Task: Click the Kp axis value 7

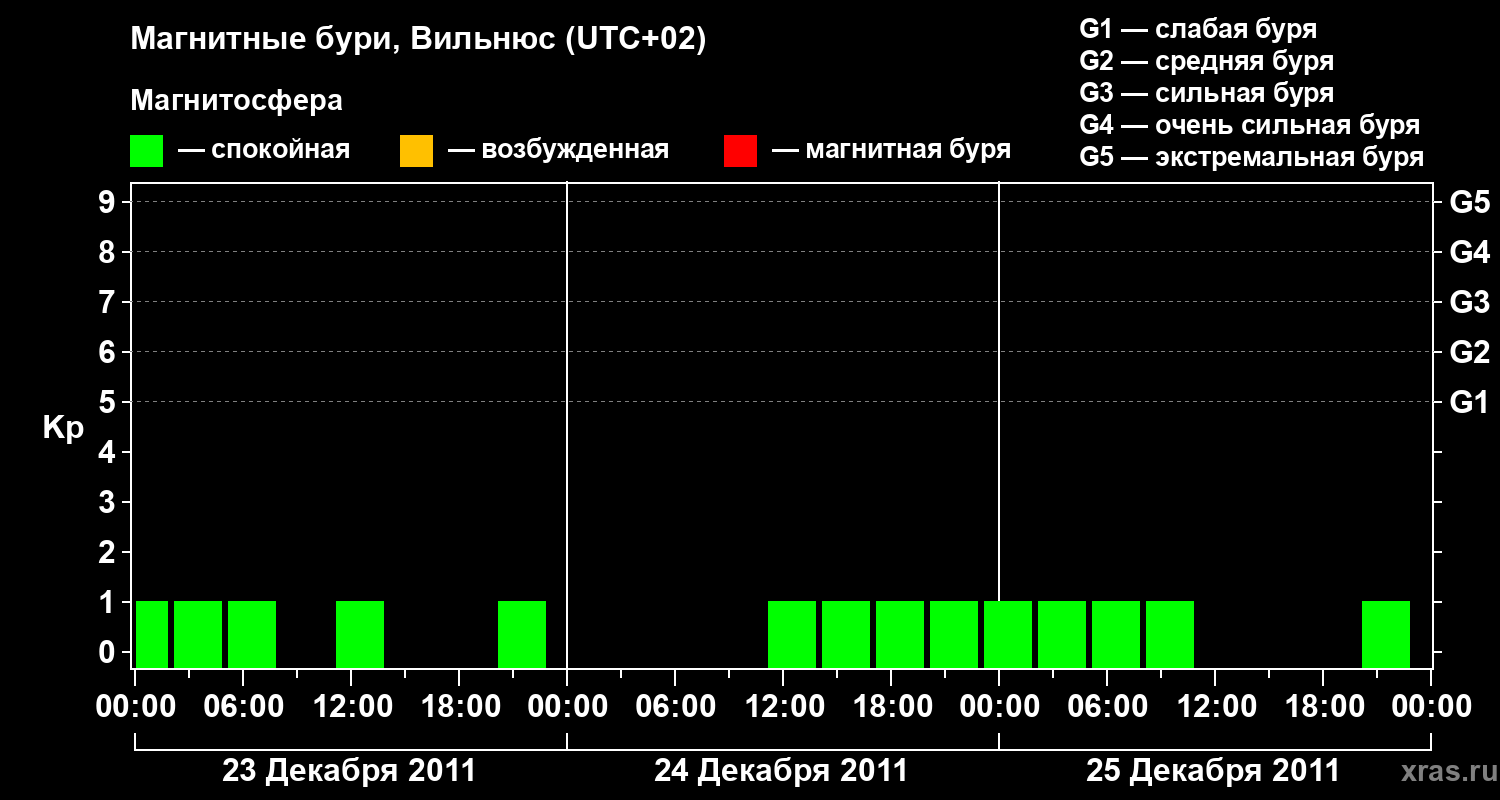Action: [x=109, y=302]
